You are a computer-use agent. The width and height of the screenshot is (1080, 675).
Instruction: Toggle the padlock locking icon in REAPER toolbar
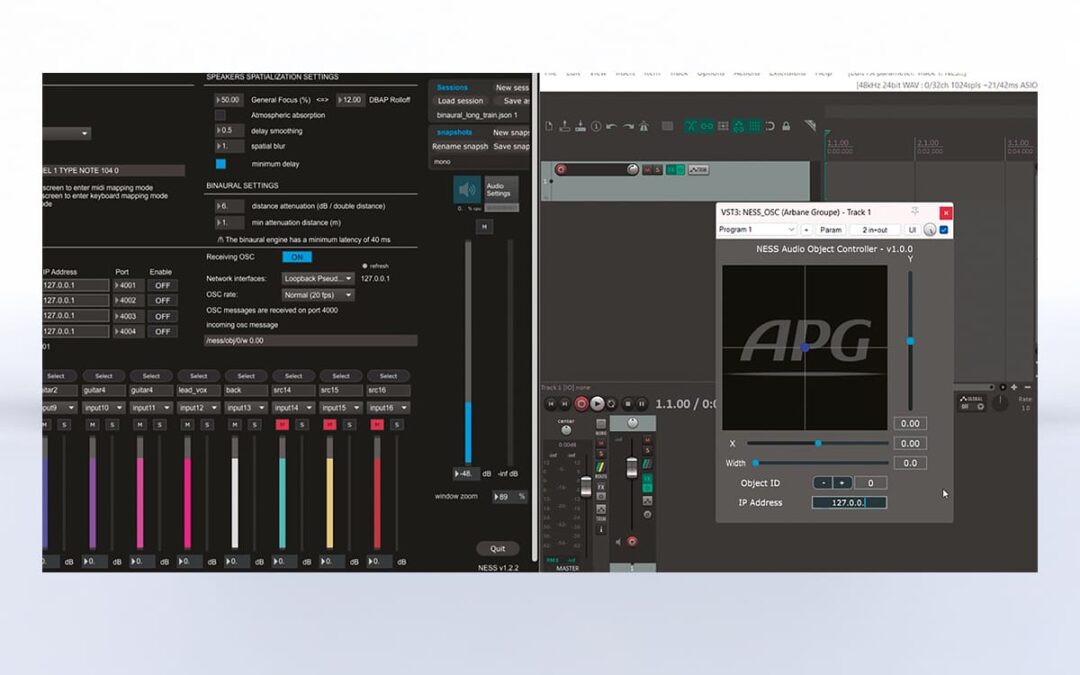(786, 126)
